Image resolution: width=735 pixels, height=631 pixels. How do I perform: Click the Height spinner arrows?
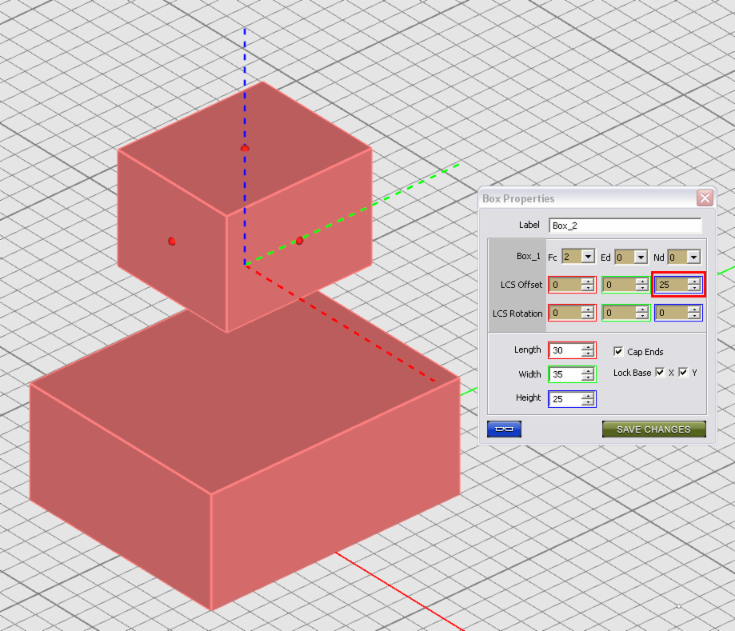(x=588, y=398)
